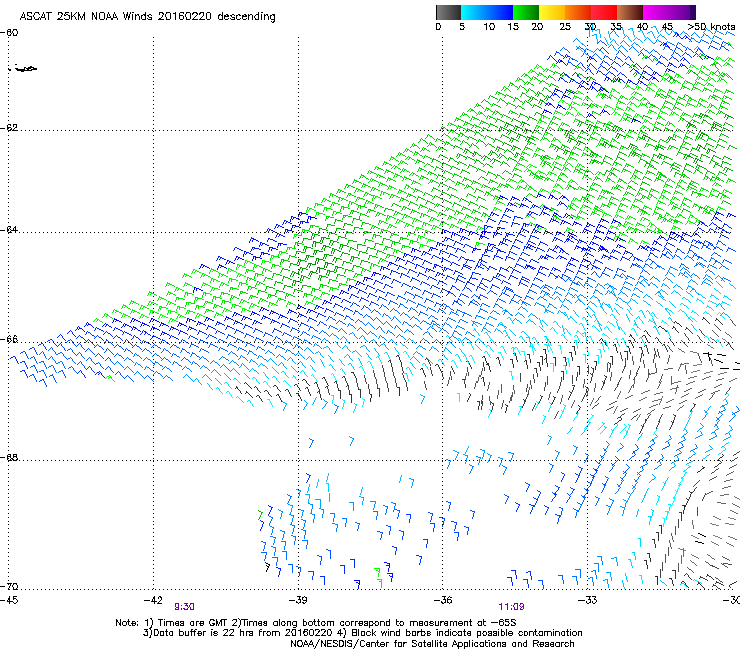Click the brown 35-40 knots color segment
The image size is (740, 650).
click(630, 12)
